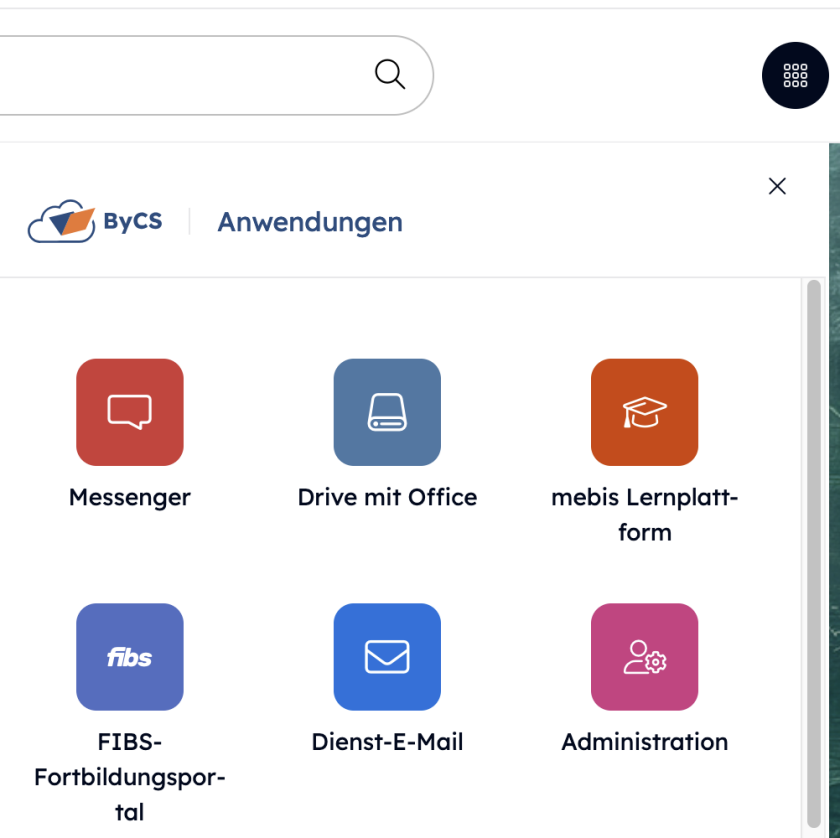Close the Anwendungen overlay
The width and height of the screenshot is (840, 838).
point(777,185)
